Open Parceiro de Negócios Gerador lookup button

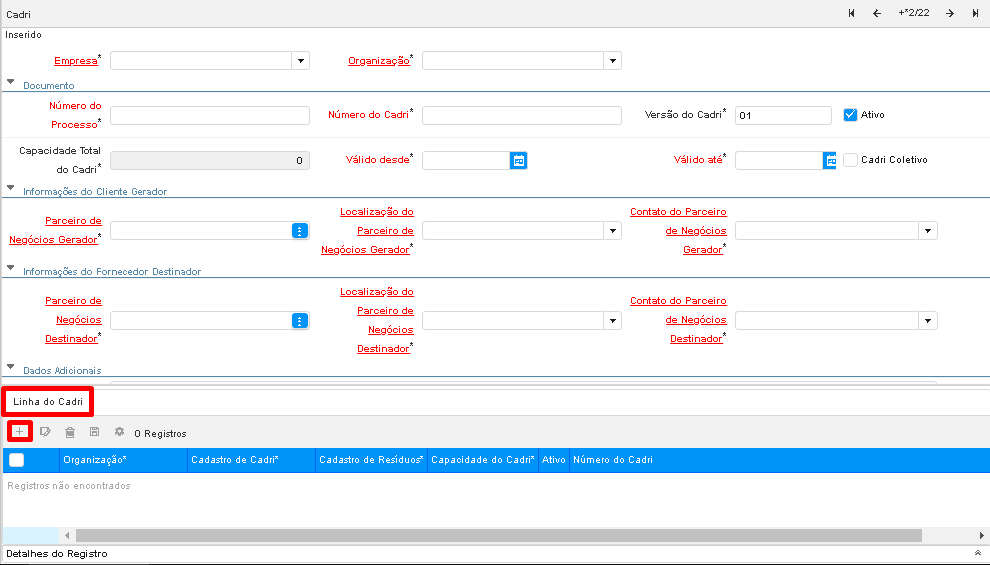click(299, 230)
